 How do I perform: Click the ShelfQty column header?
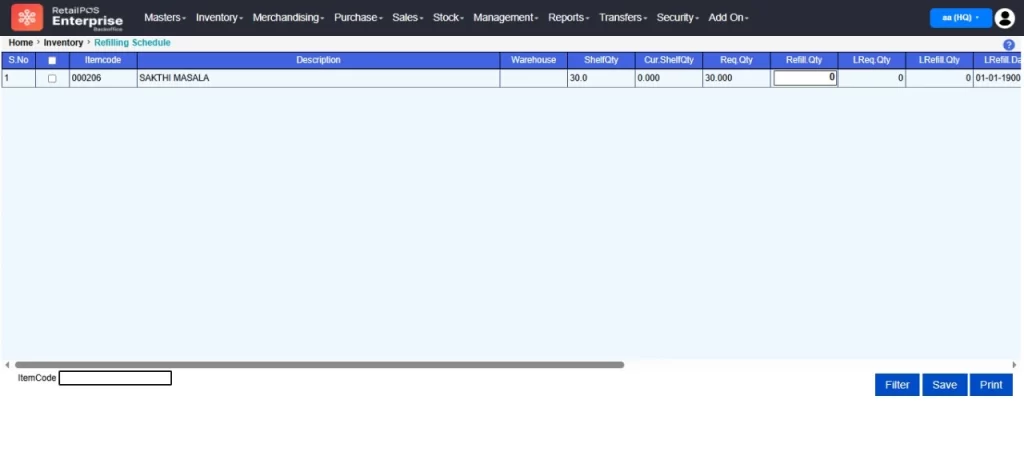(601, 60)
